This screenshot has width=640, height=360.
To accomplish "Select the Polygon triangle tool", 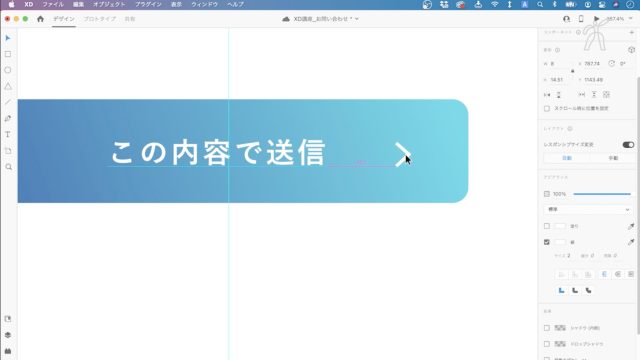I will coord(8,86).
